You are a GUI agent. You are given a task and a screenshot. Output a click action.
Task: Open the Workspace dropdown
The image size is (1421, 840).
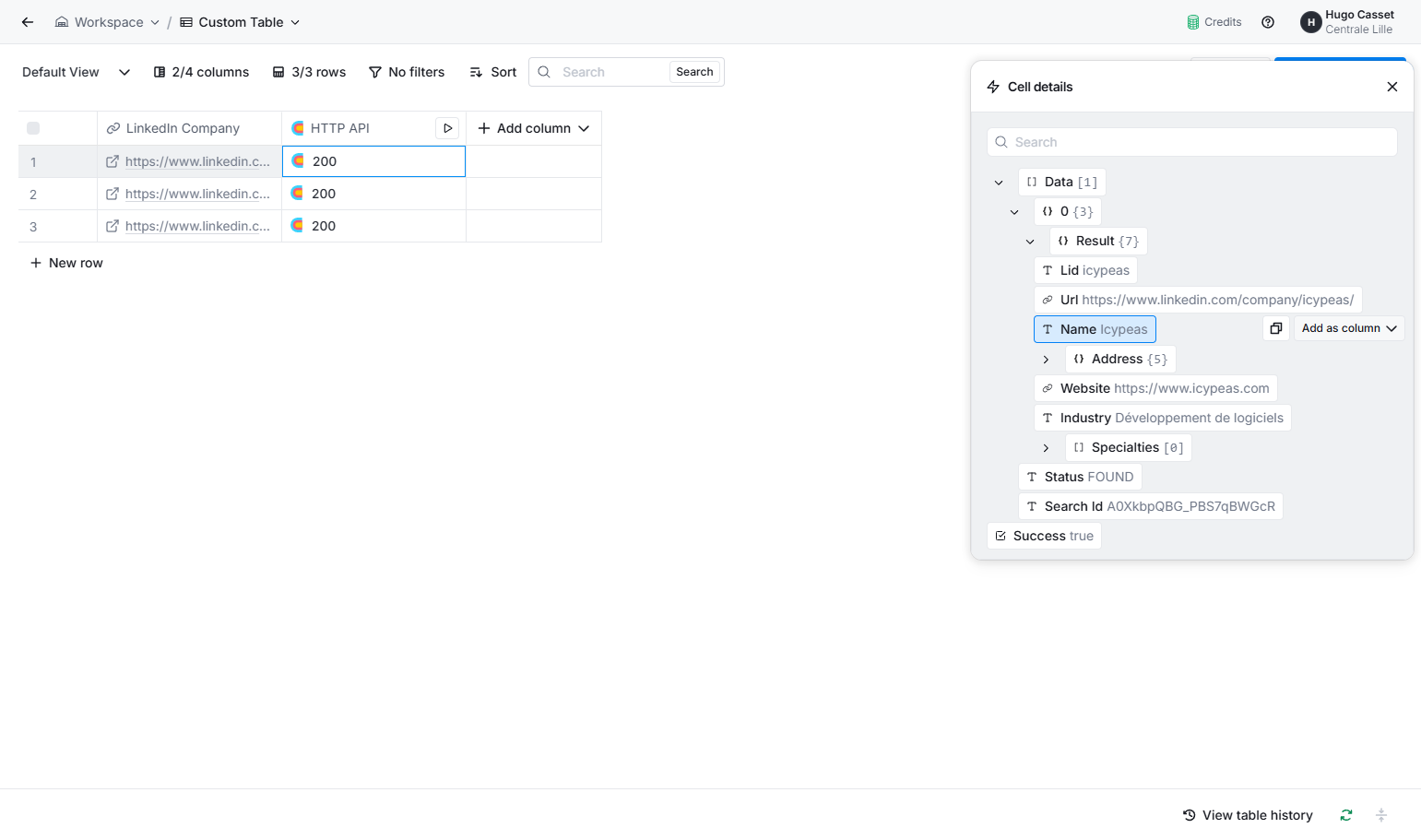coord(107,22)
